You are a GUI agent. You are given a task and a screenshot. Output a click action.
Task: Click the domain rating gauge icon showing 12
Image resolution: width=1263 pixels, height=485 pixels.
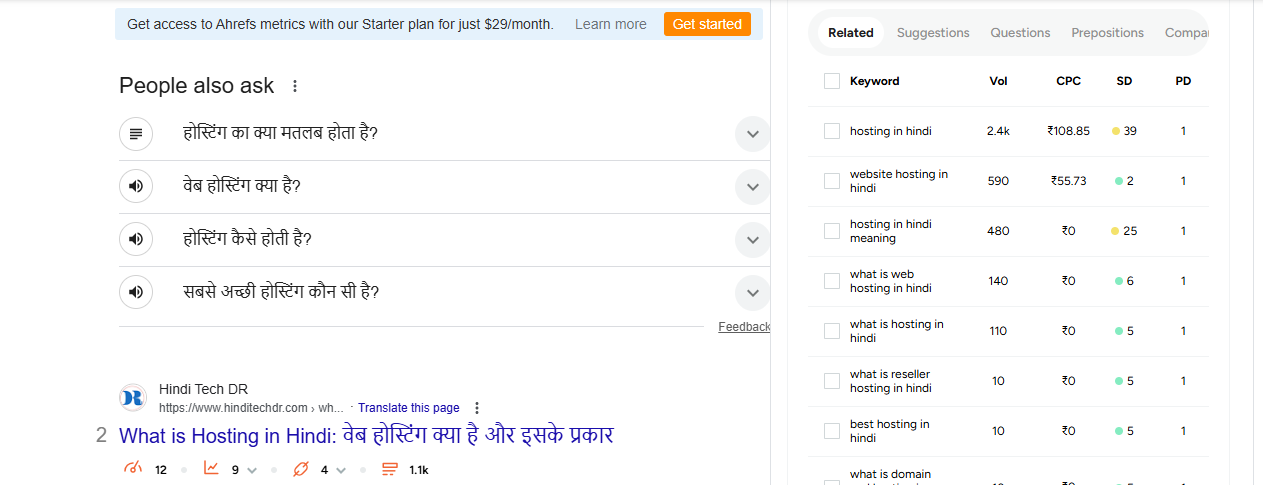[x=133, y=469]
